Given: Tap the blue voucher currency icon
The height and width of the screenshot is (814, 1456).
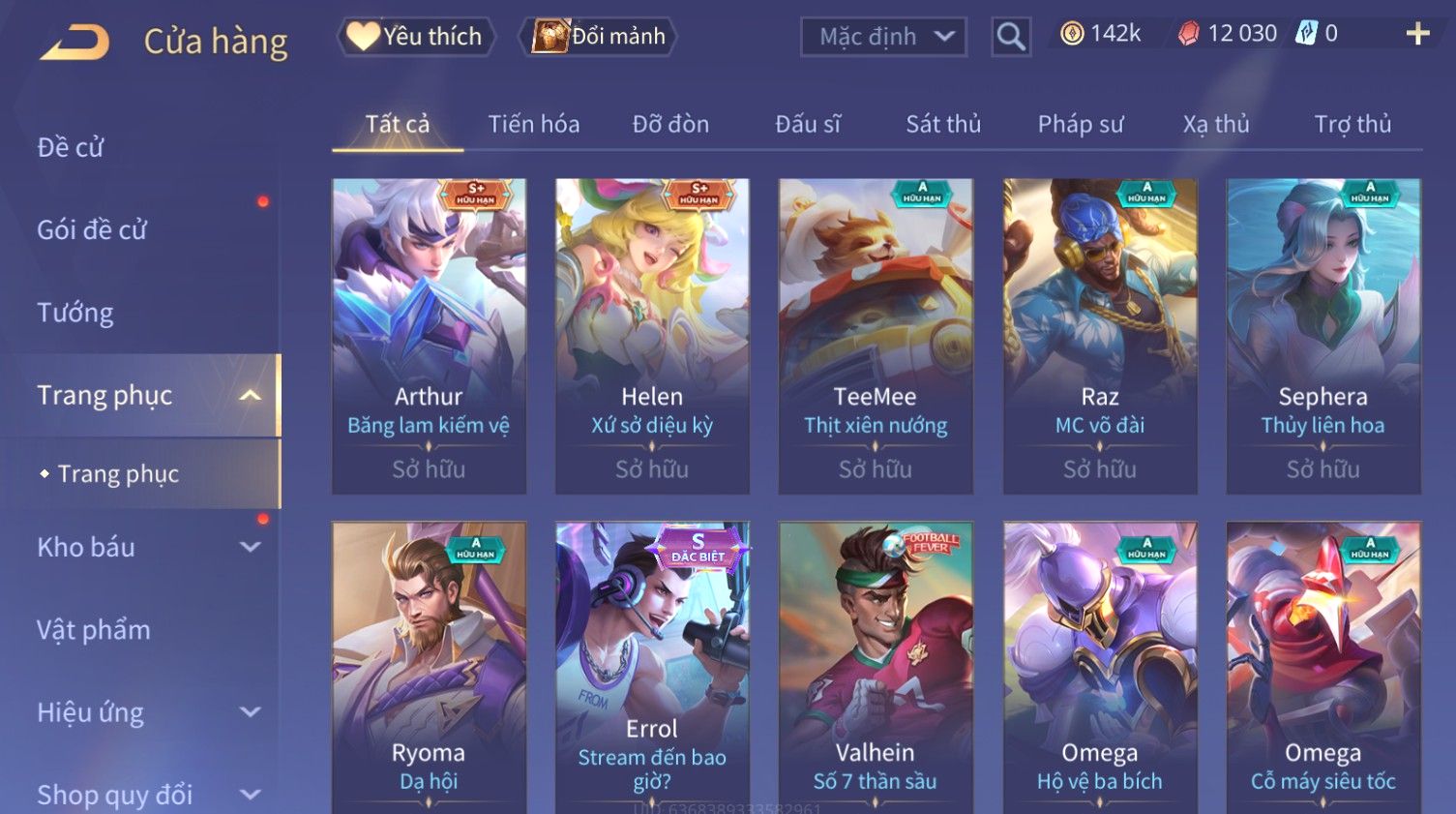Looking at the screenshot, I should 1306,33.
